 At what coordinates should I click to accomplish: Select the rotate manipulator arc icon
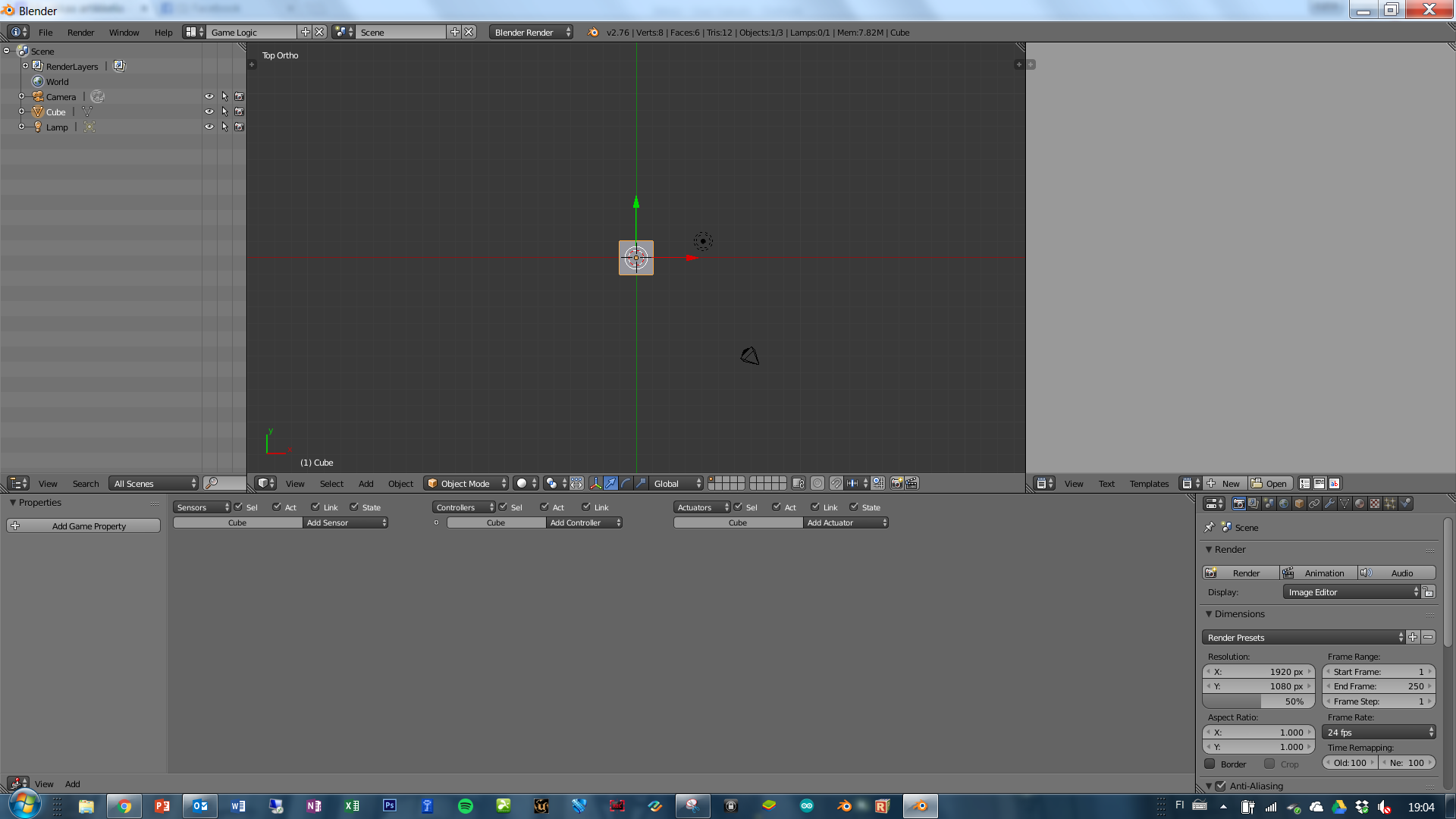(626, 483)
